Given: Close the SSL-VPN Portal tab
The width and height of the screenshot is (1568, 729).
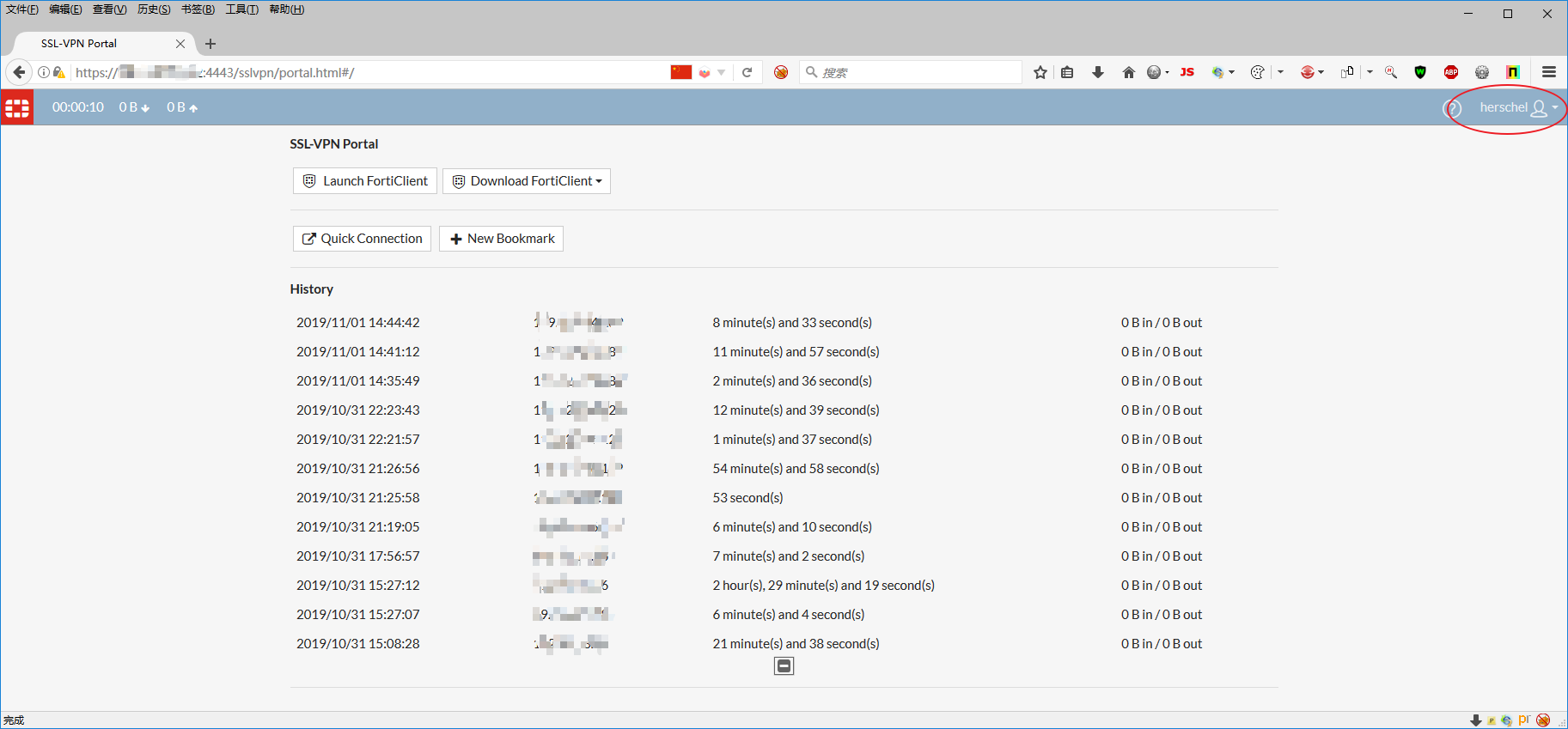Looking at the screenshot, I should click(x=180, y=44).
